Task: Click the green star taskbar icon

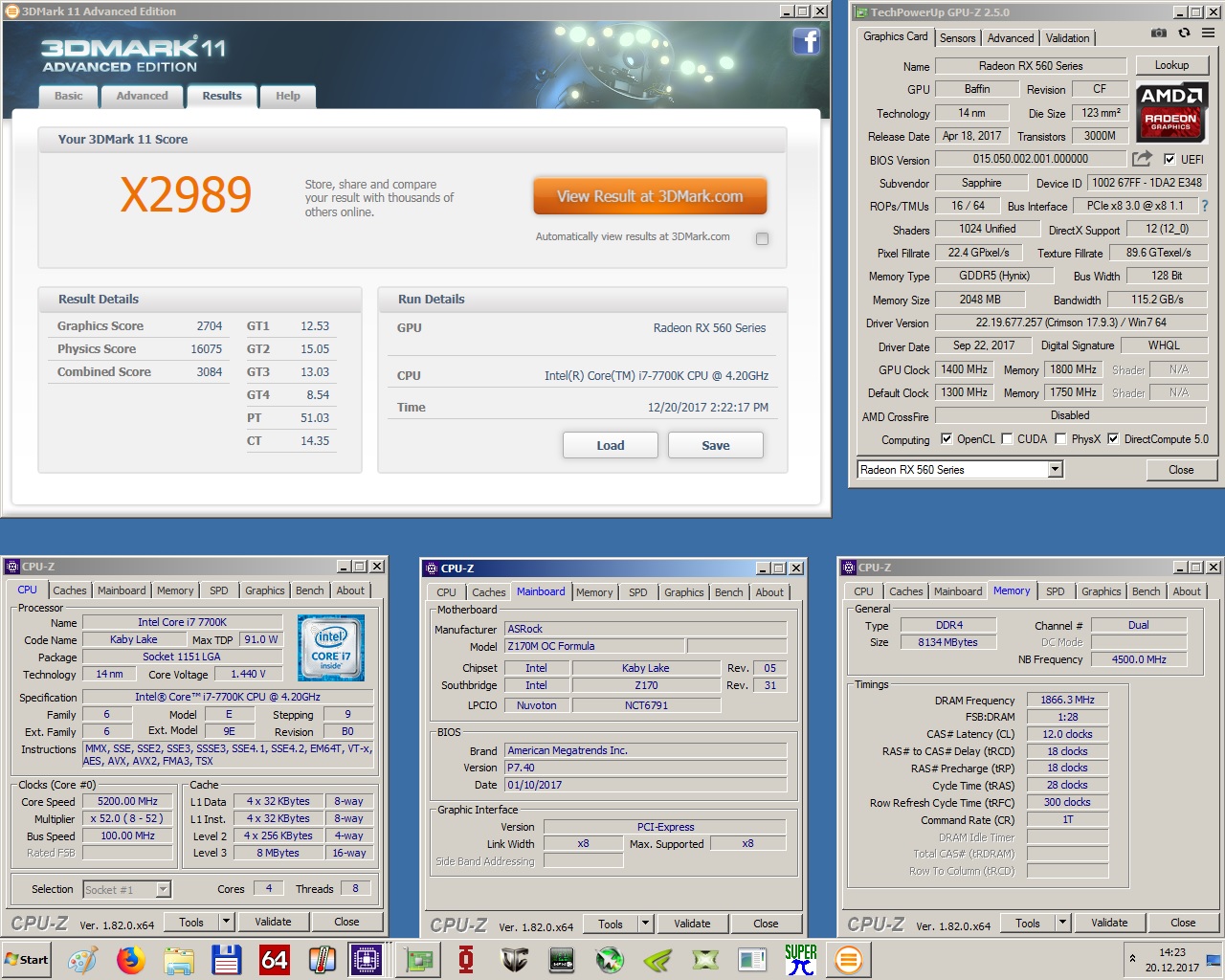Action: point(610,959)
